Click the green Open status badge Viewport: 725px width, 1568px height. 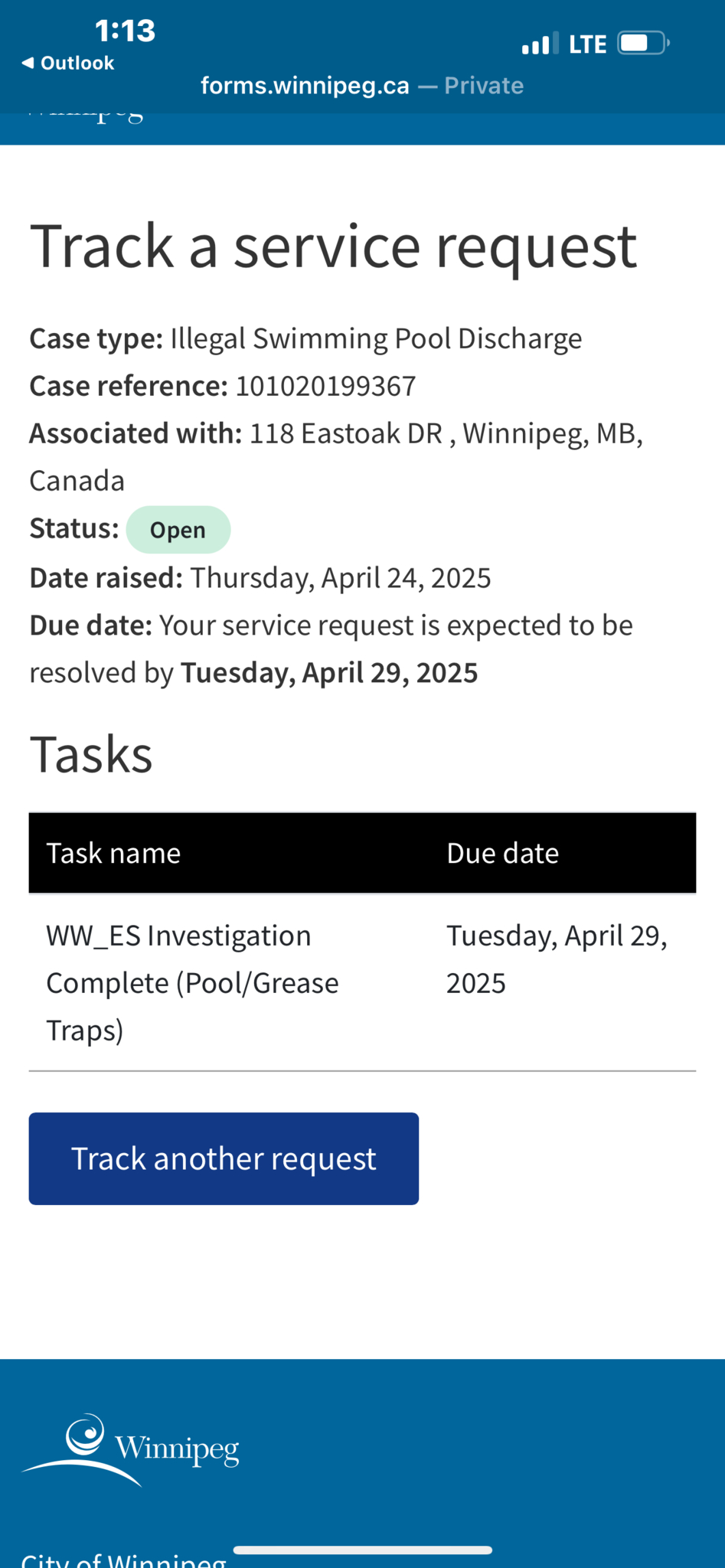tap(178, 530)
